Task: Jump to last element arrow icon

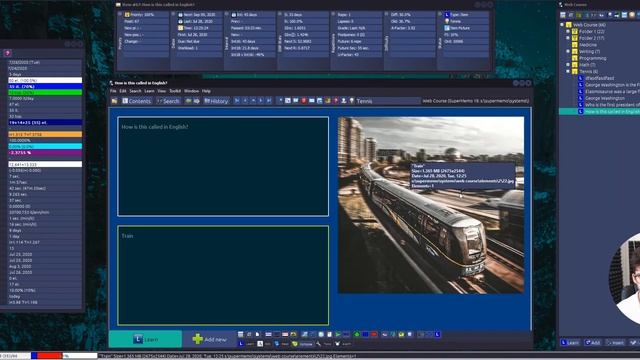Action: 269,101
